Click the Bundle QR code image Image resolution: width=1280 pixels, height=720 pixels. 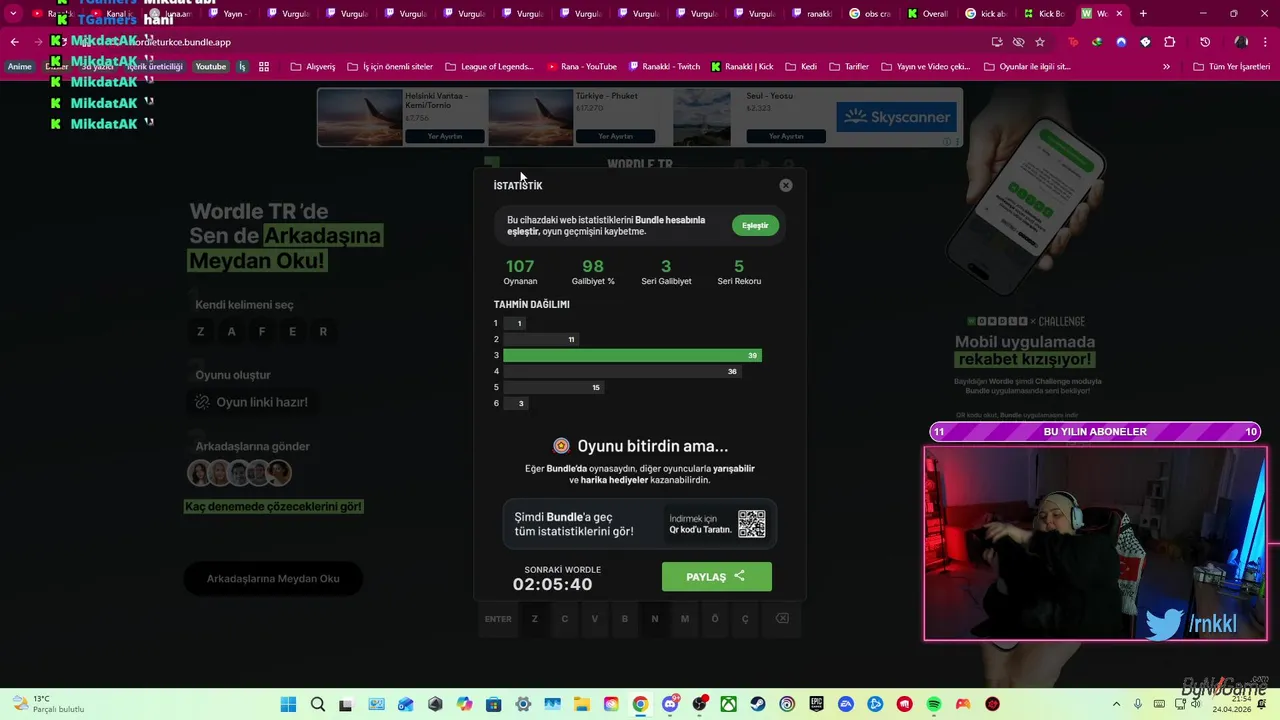click(x=752, y=524)
